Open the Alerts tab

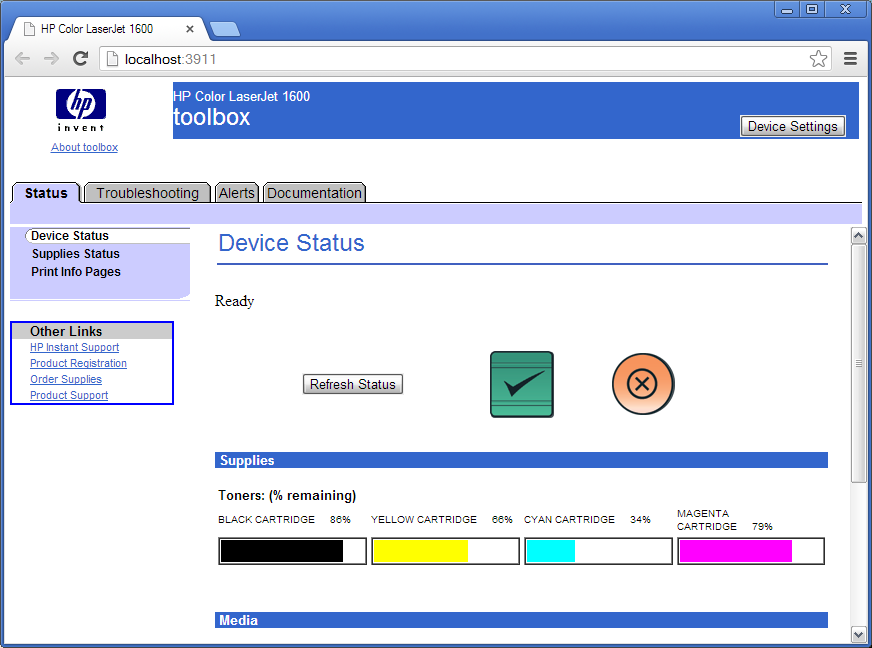pyautogui.click(x=237, y=193)
